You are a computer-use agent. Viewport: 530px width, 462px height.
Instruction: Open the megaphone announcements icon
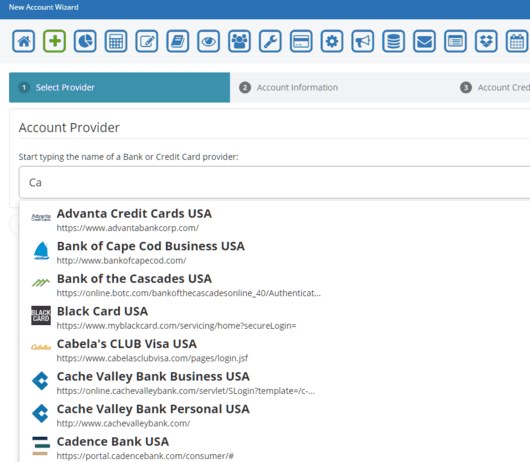click(363, 41)
